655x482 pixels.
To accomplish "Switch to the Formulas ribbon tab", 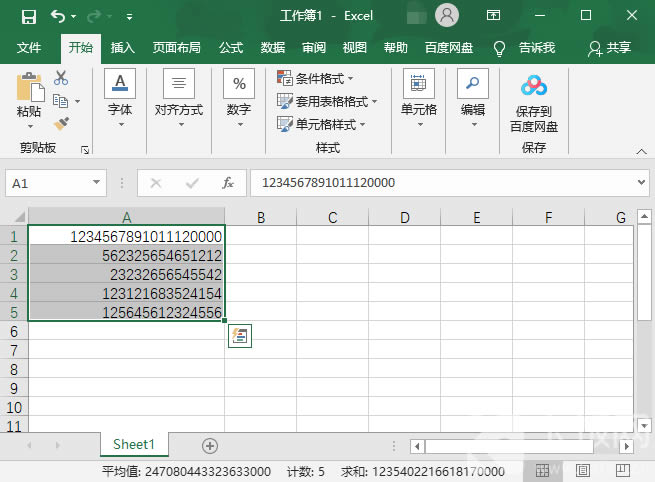I will pos(231,47).
